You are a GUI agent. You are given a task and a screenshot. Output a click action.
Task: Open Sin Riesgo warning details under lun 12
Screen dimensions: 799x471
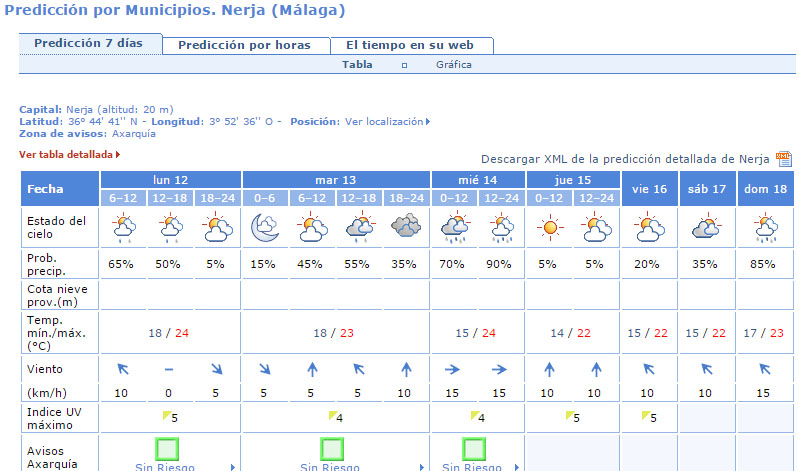tap(166, 466)
